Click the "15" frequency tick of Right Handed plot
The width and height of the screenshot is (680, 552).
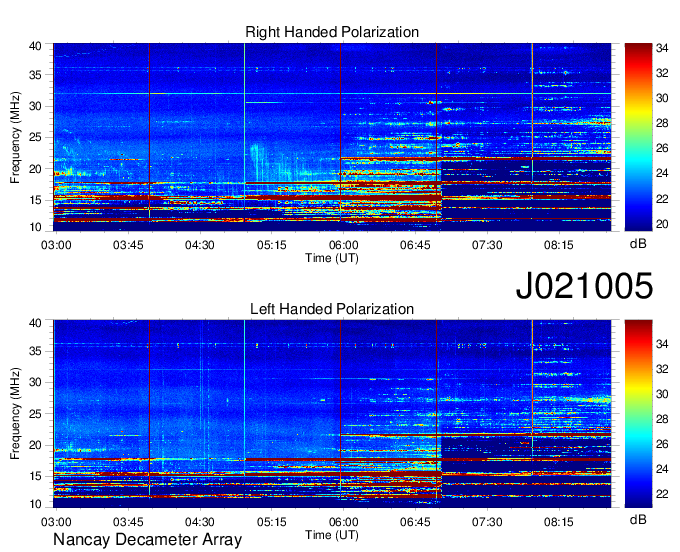click(x=35, y=200)
